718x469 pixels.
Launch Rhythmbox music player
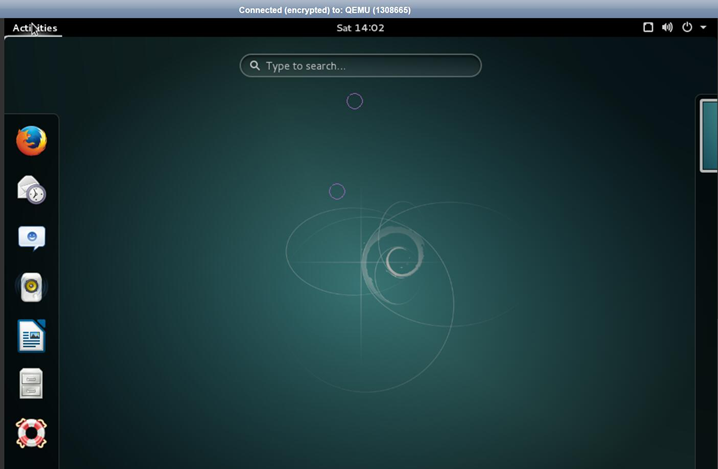32,287
